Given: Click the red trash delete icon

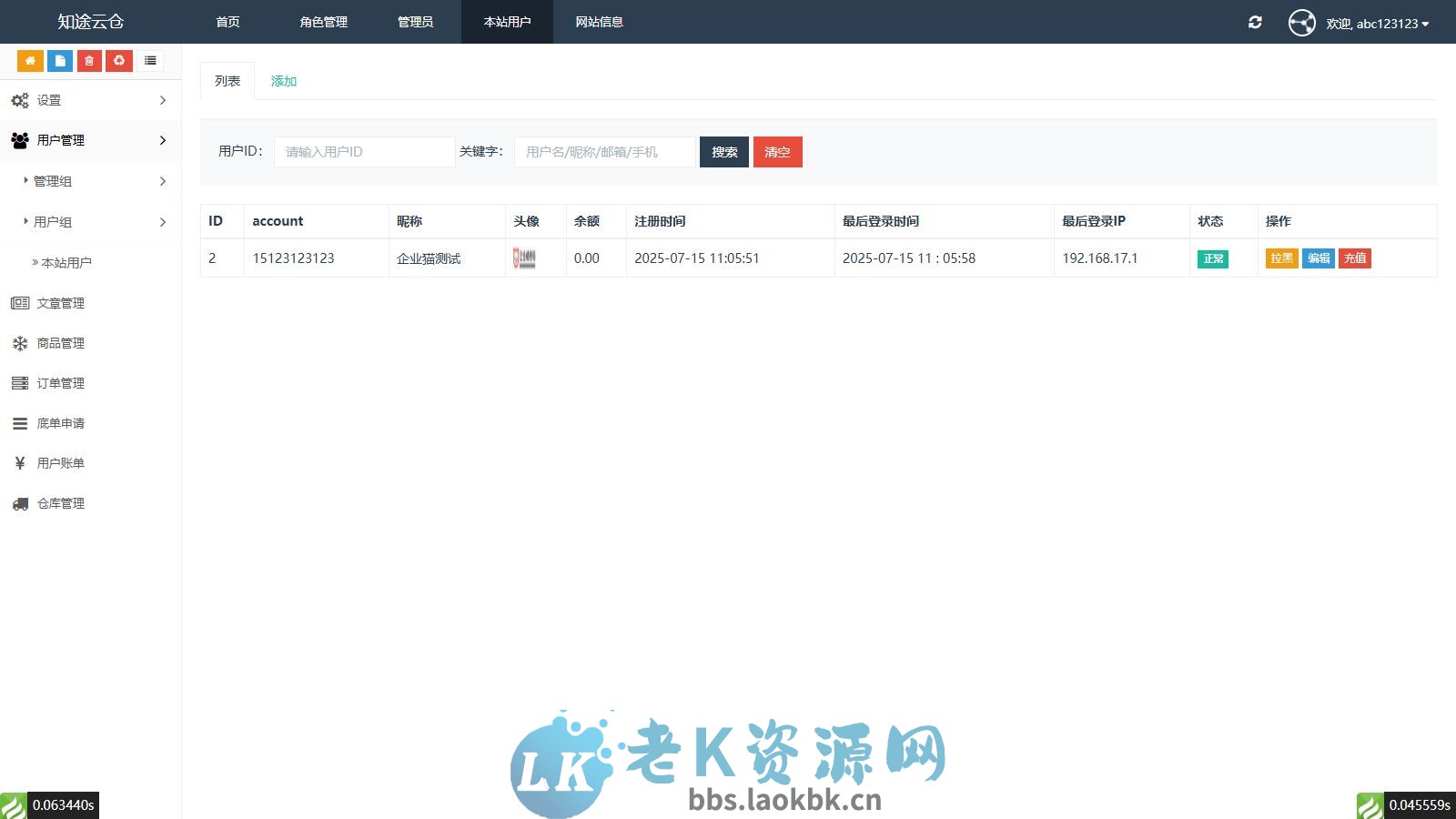Looking at the screenshot, I should [x=88, y=60].
